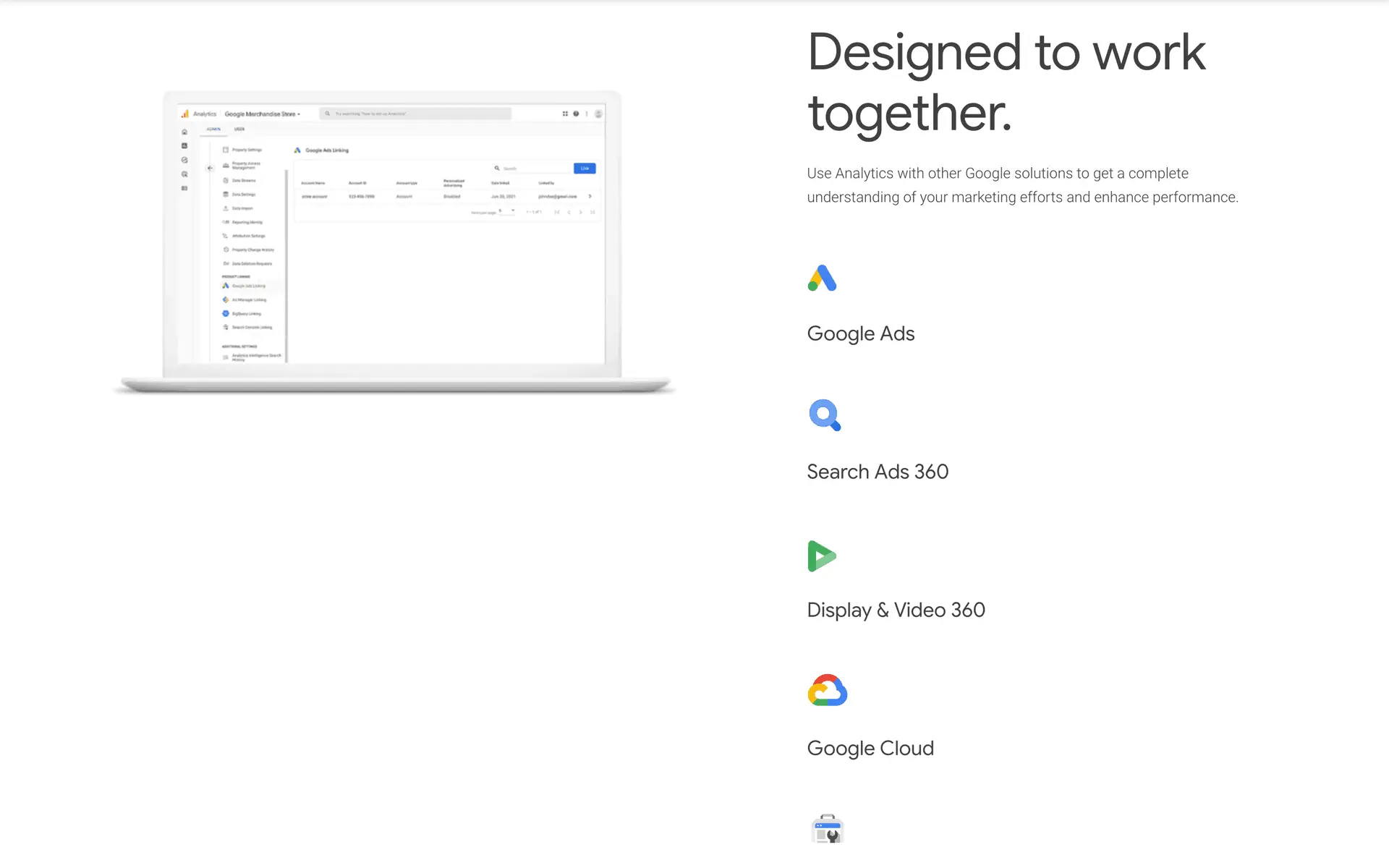This screenshot has height=868, width=1389.
Task: Switch to the ADMIN tab in laptop screen
Action: 213,129
